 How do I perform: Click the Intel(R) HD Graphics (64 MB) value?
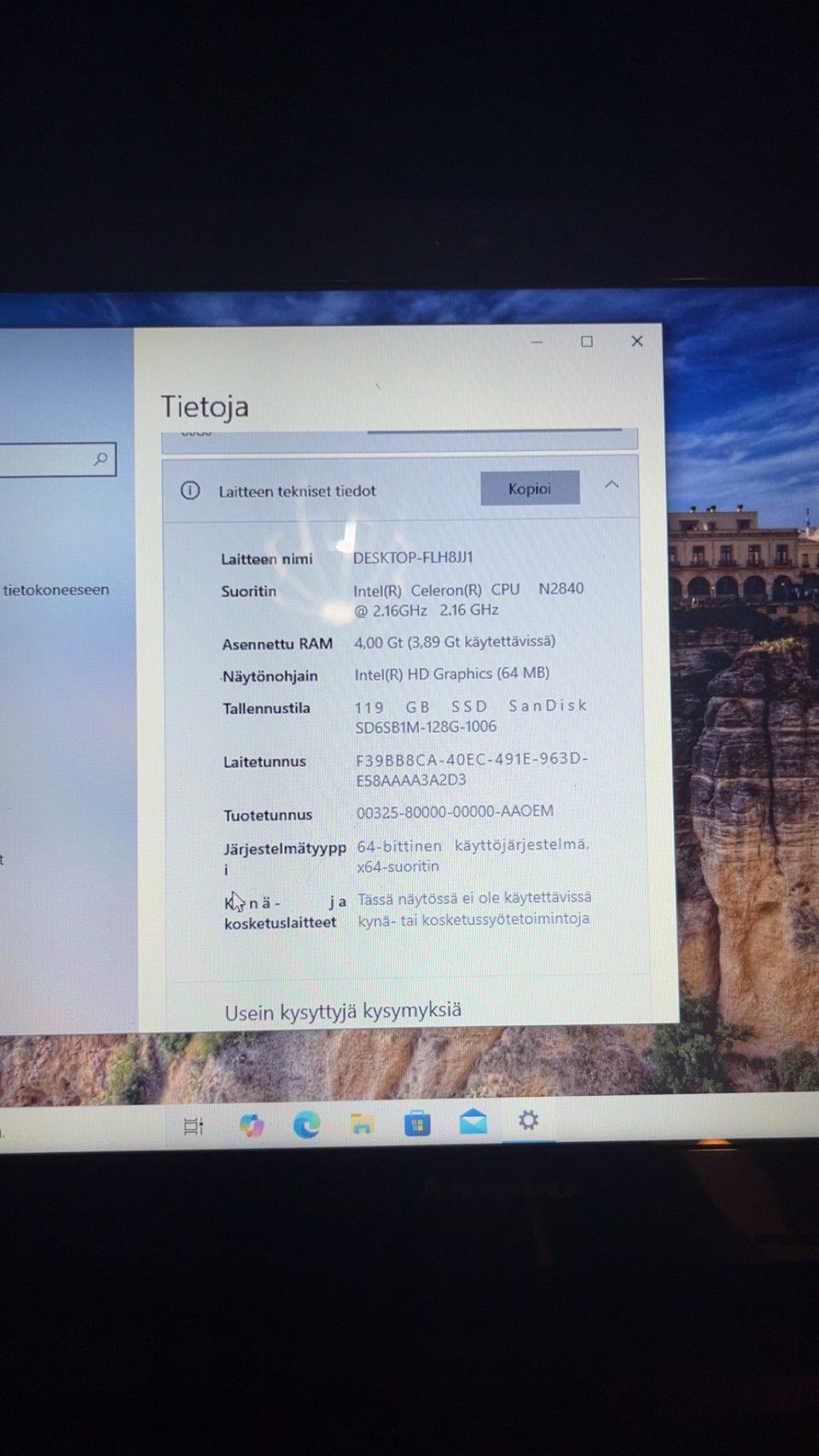[x=452, y=674]
